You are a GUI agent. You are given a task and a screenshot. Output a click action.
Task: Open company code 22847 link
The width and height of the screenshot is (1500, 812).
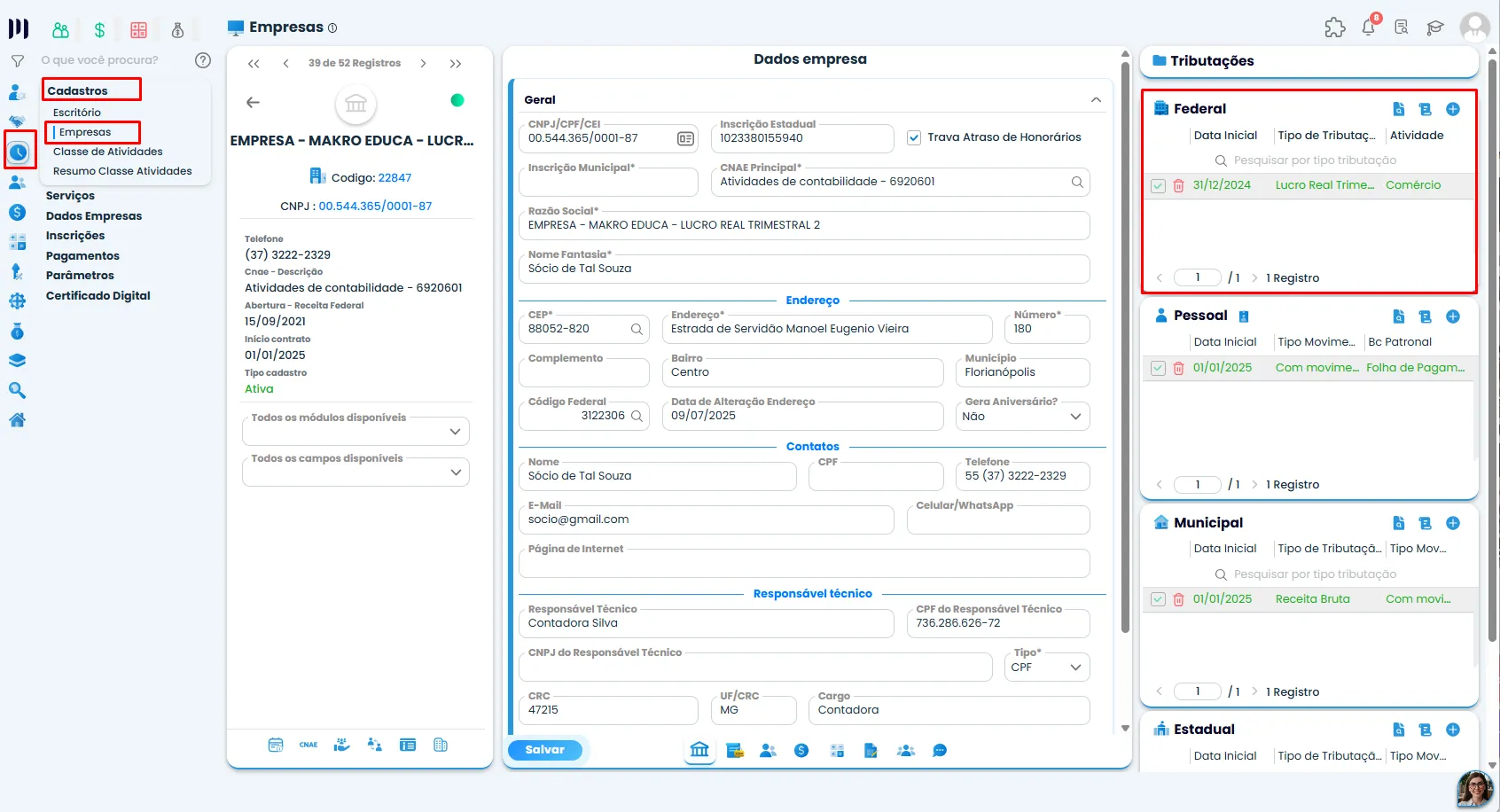pyautogui.click(x=395, y=178)
